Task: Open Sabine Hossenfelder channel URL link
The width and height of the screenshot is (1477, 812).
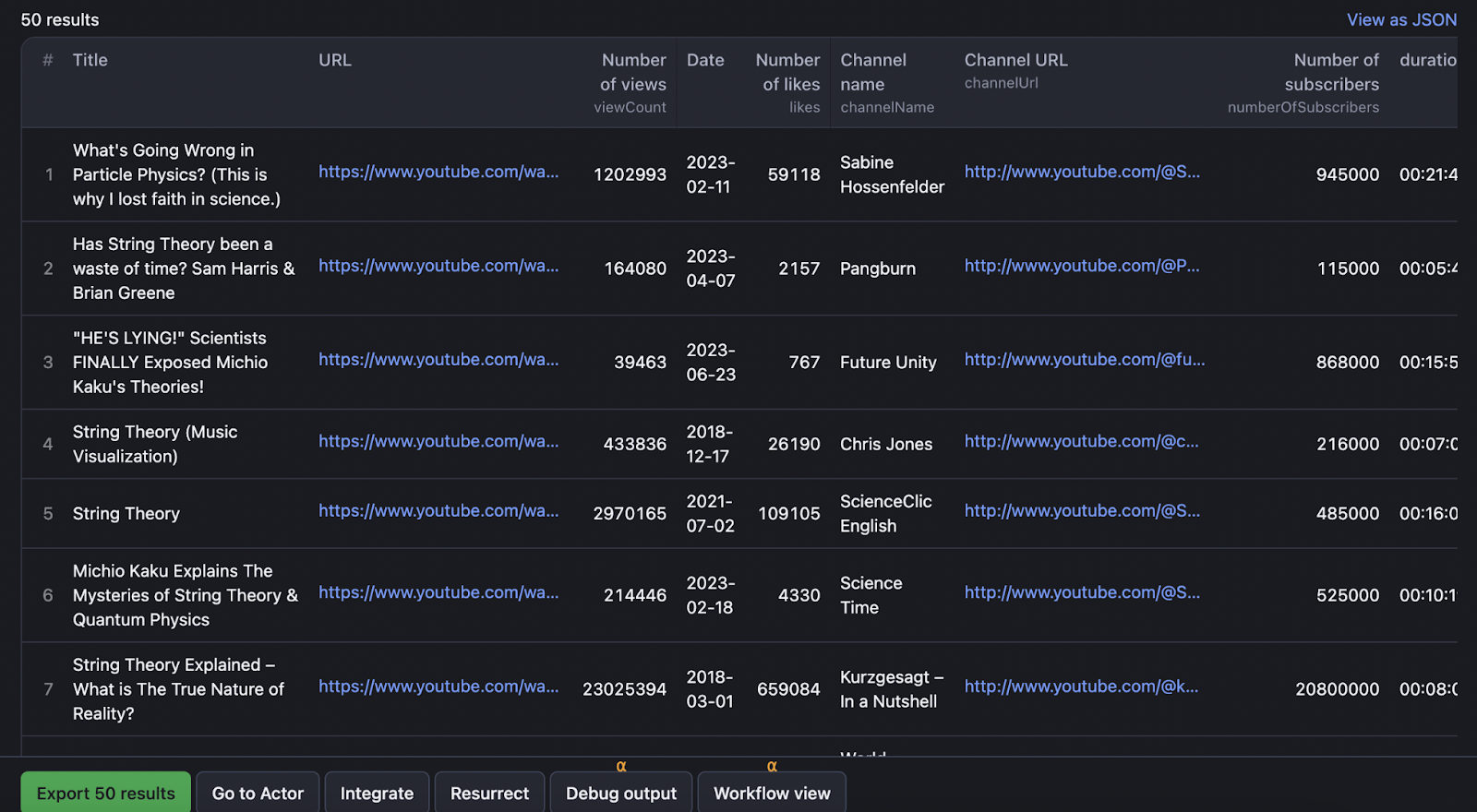Action: tap(1082, 172)
